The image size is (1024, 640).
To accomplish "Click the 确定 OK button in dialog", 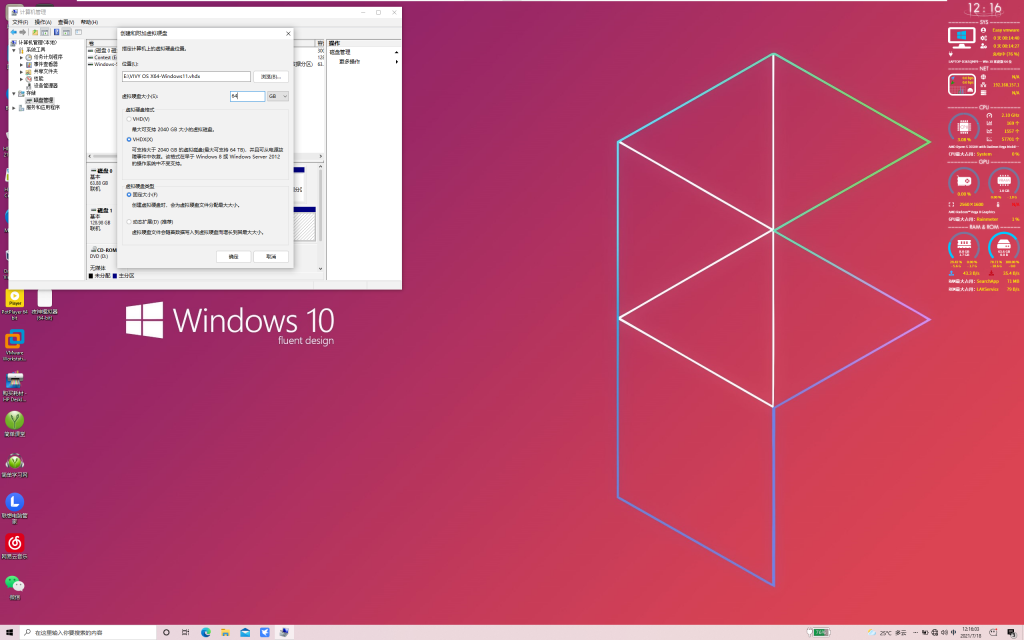I will click(x=233, y=257).
